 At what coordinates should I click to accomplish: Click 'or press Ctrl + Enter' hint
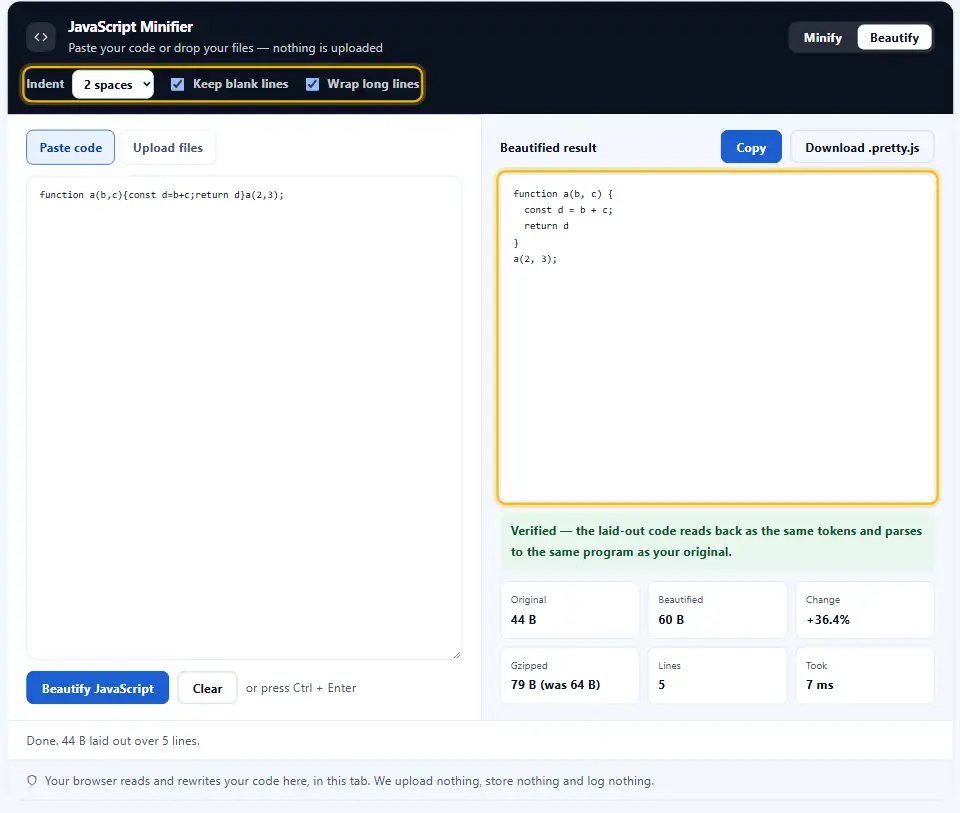click(301, 688)
